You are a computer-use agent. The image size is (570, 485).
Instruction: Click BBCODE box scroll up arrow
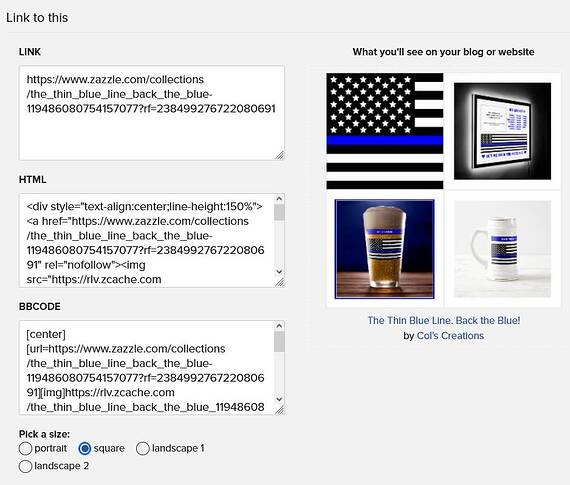pos(279,326)
